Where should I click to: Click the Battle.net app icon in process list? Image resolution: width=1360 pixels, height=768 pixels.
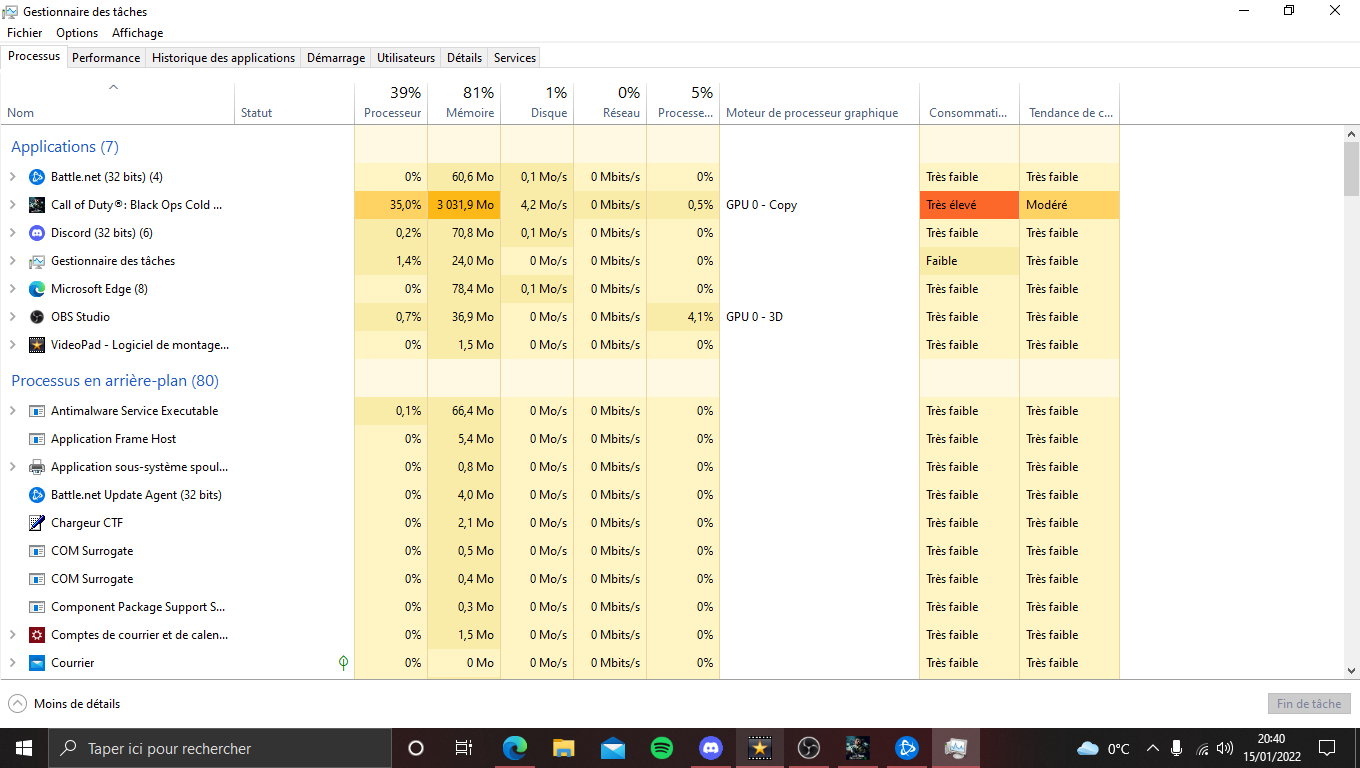(x=37, y=177)
